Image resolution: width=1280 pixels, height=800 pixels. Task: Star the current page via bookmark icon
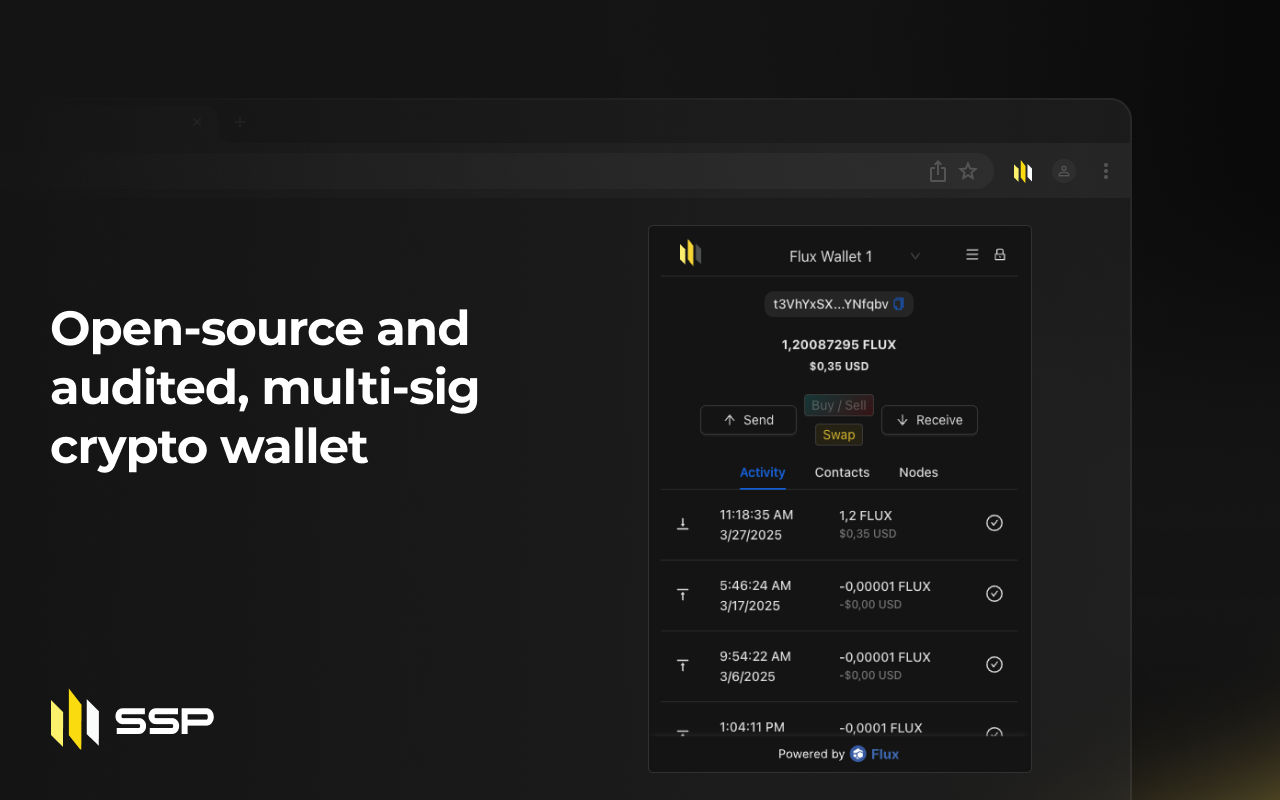click(x=968, y=171)
